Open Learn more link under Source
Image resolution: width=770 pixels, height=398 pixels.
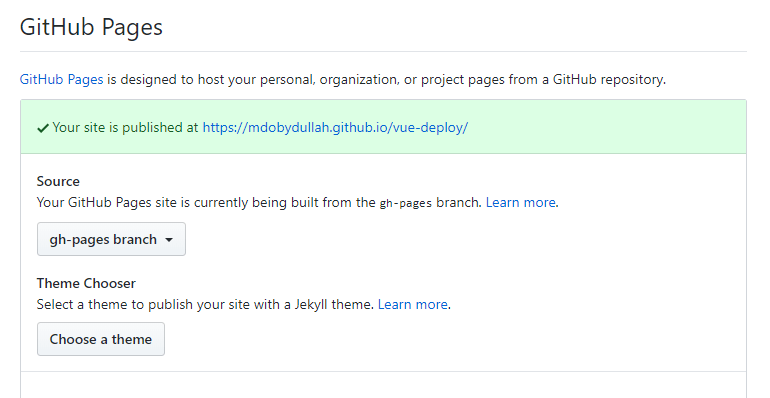pyautogui.click(x=521, y=202)
